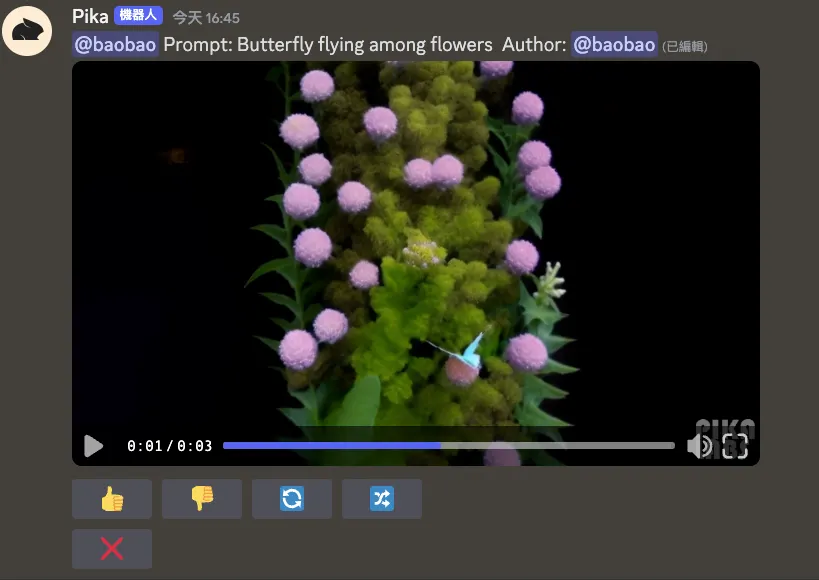
Task: Mute the video volume
Action: point(699,446)
